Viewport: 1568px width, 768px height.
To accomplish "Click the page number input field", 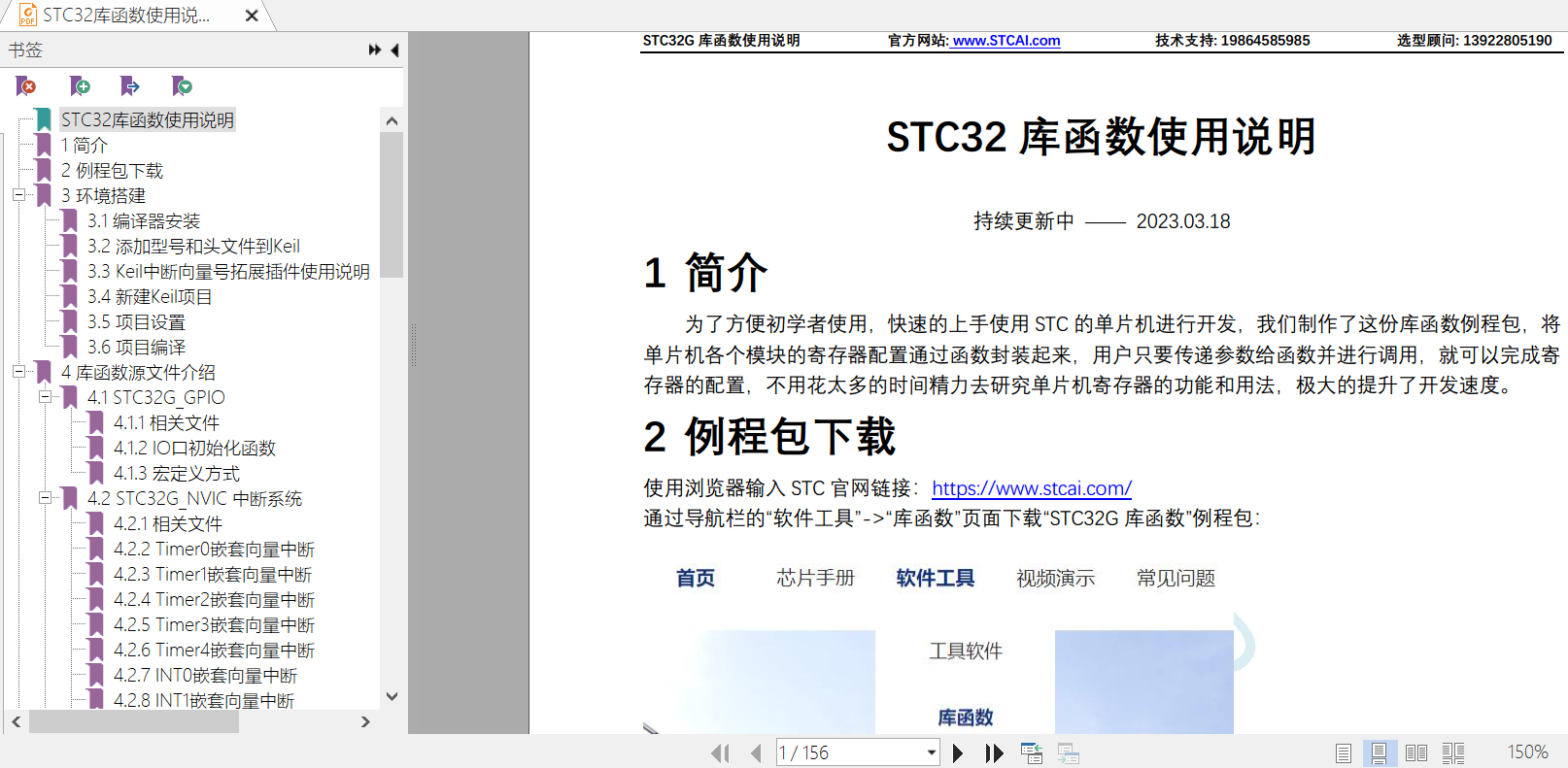I will 850,752.
